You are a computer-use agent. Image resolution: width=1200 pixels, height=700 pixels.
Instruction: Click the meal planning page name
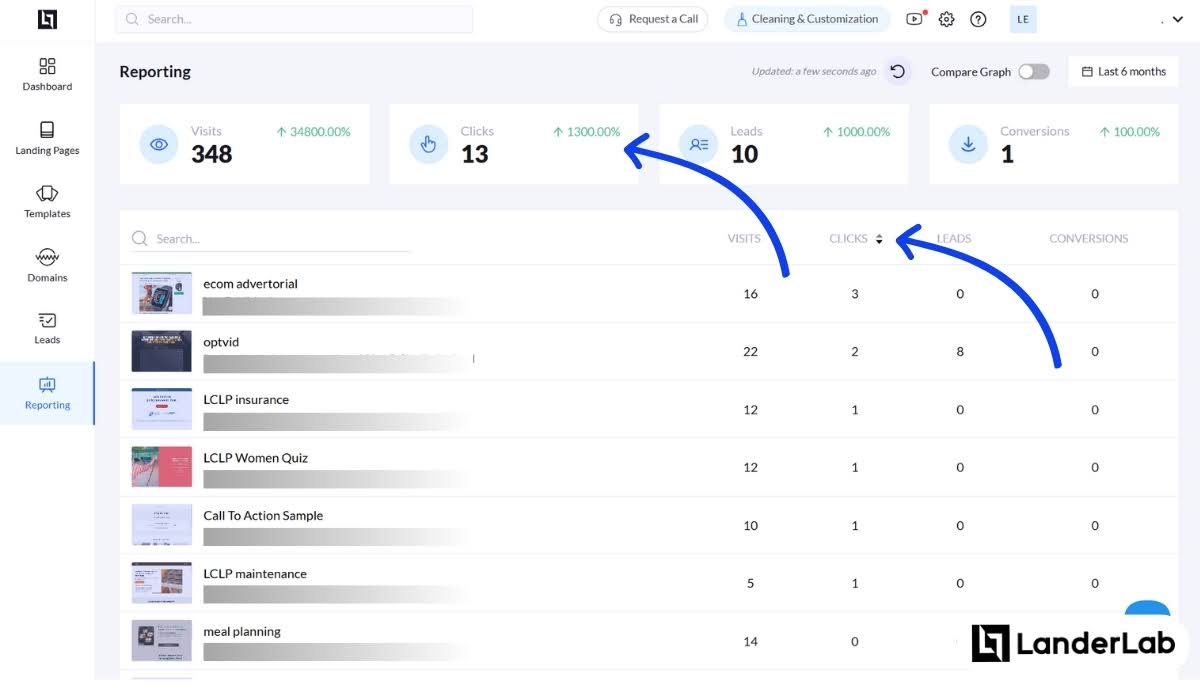coord(242,632)
